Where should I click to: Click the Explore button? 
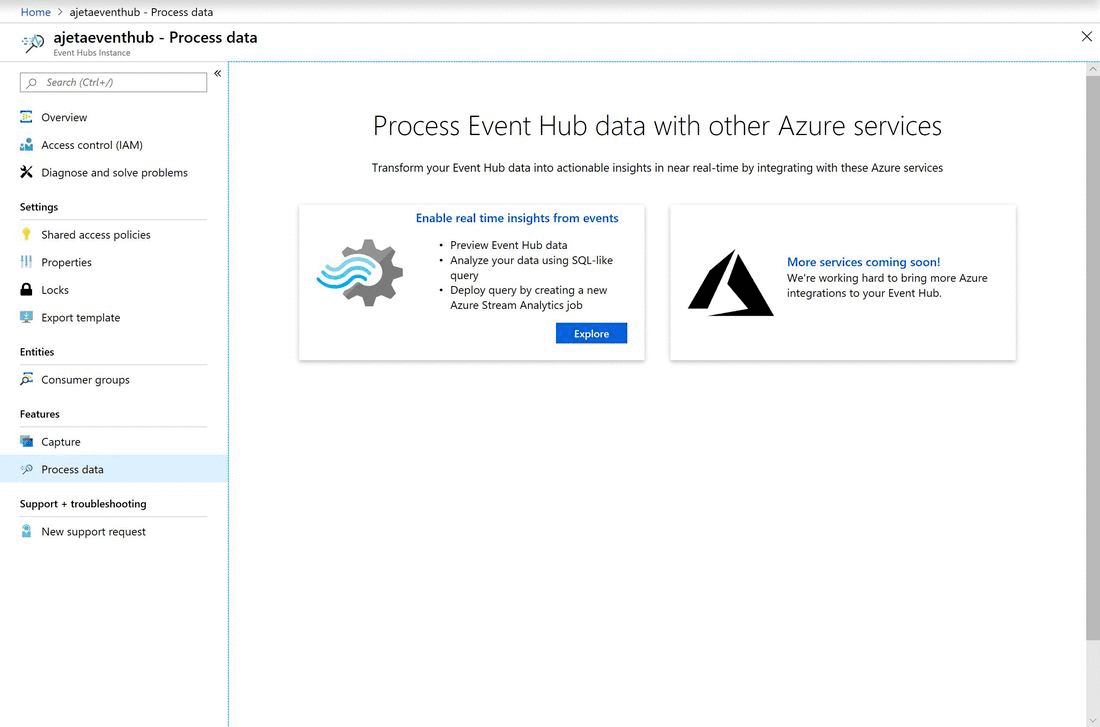coord(591,333)
